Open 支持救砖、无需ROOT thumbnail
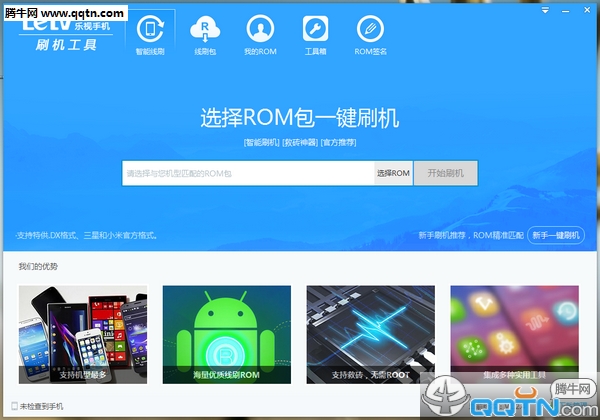 pos(370,334)
